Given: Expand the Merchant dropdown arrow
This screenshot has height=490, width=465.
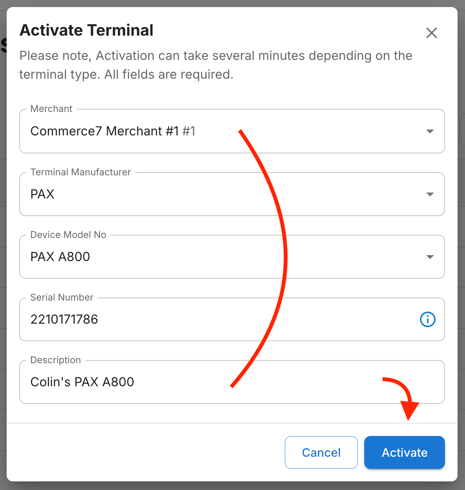Looking at the screenshot, I should [430, 131].
